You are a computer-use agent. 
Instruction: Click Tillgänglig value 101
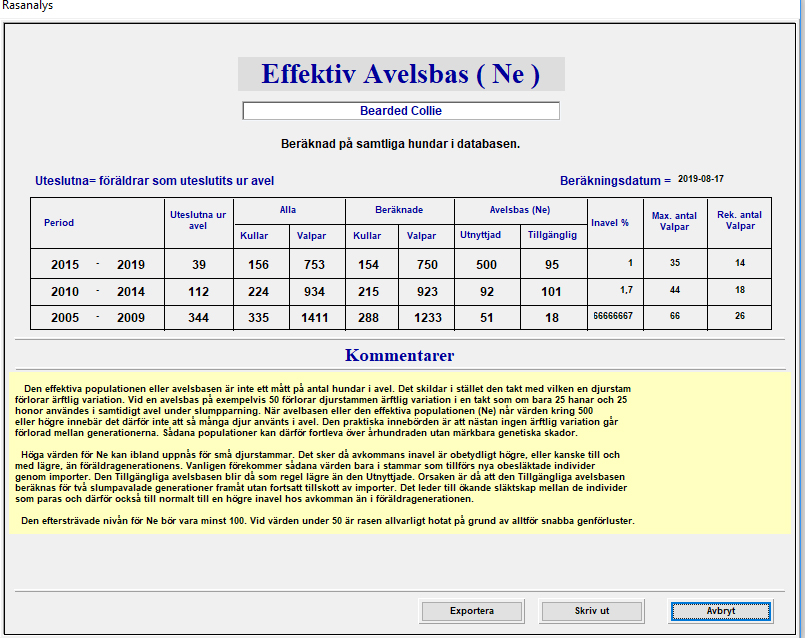(551, 292)
